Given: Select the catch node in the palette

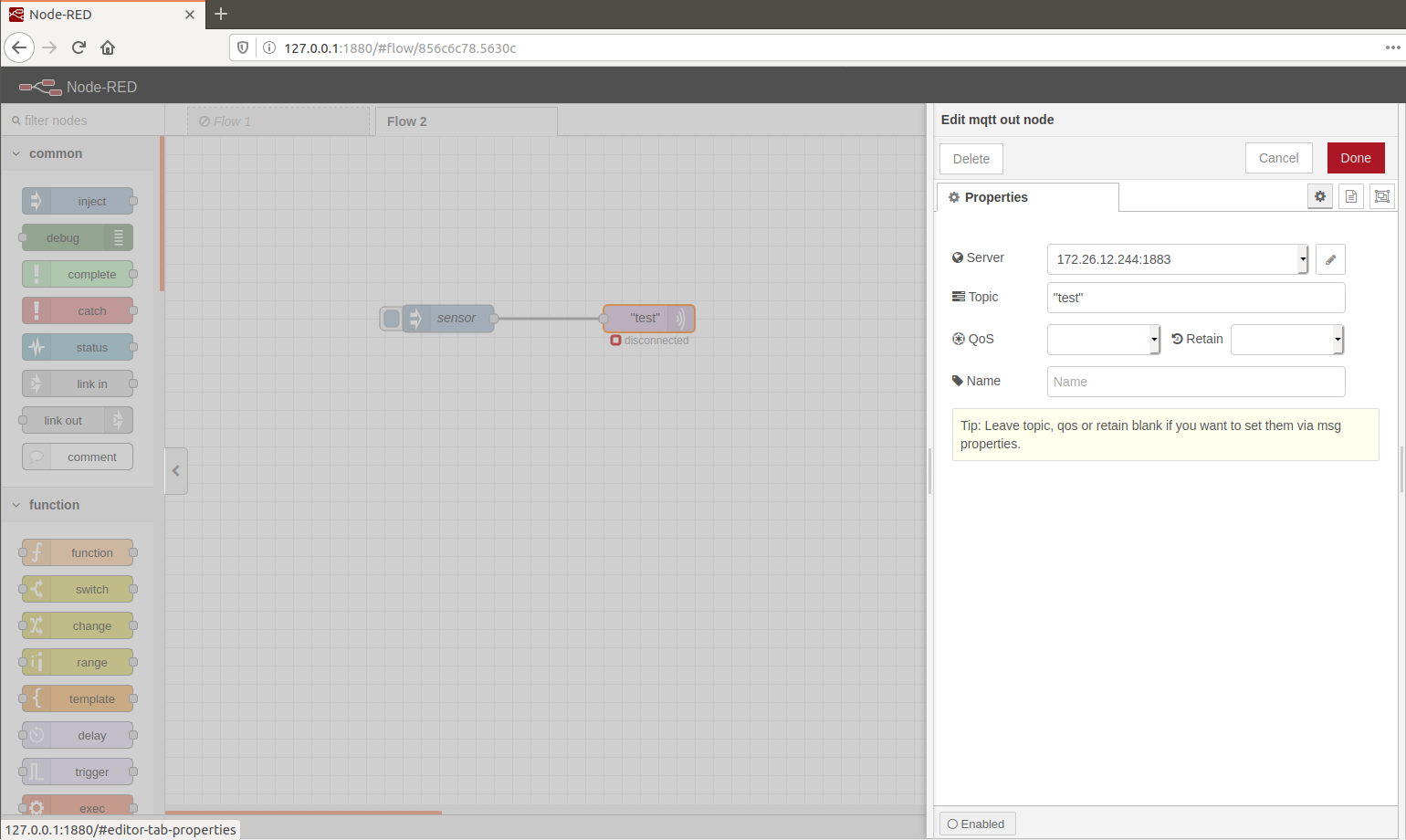Looking at the screenshot, I should 78,310.
